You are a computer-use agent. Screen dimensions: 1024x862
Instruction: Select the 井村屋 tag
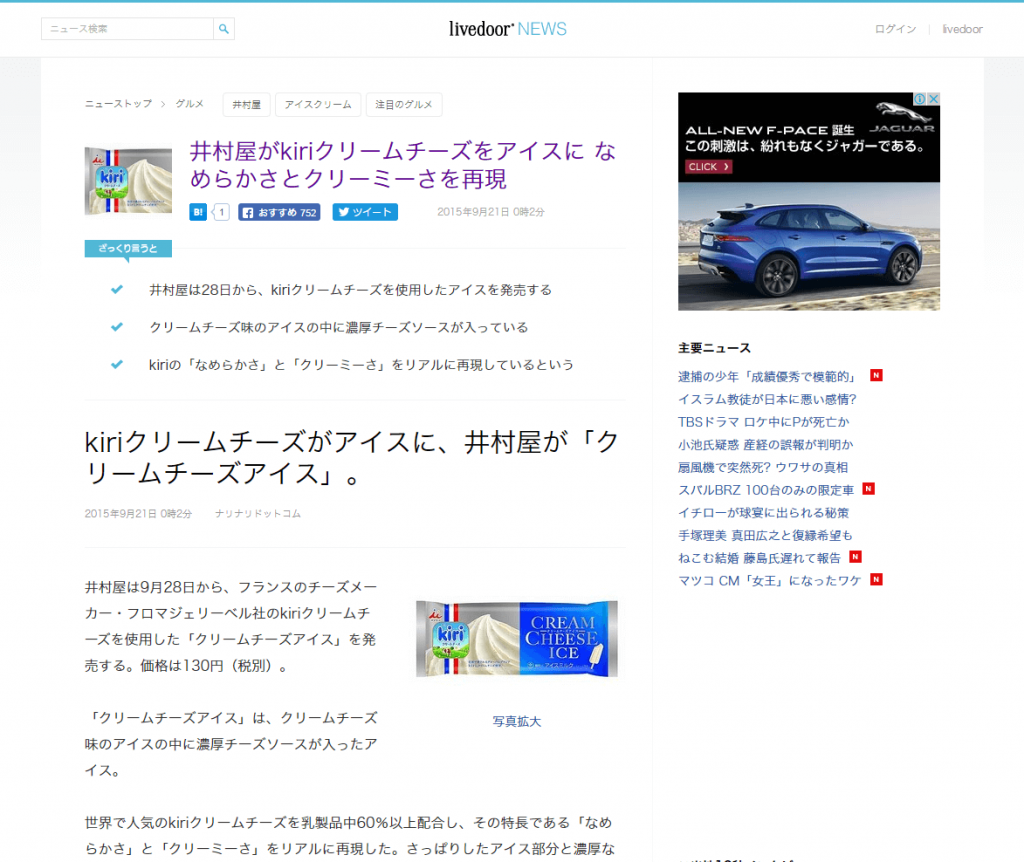246,104
